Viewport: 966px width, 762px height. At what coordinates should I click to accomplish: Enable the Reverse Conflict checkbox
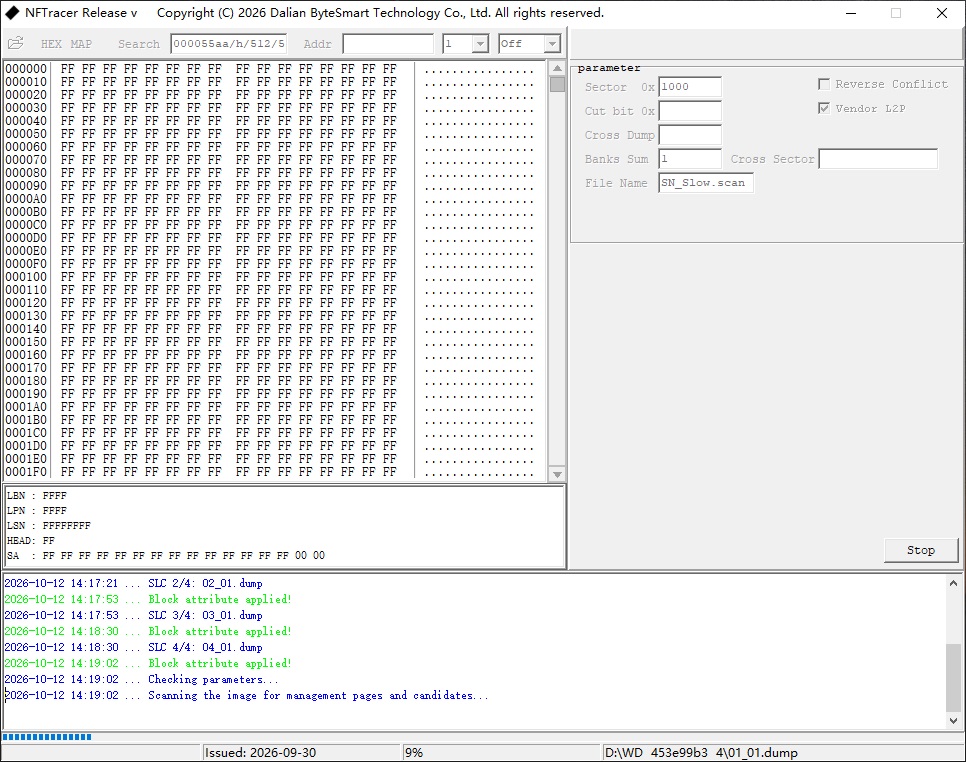(x=824, y=84)
